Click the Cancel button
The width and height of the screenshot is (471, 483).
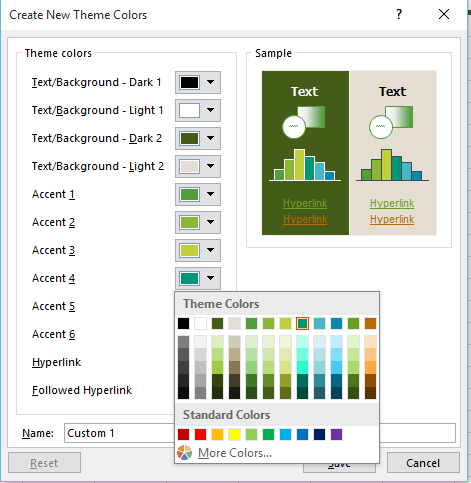tap(423, 463)
